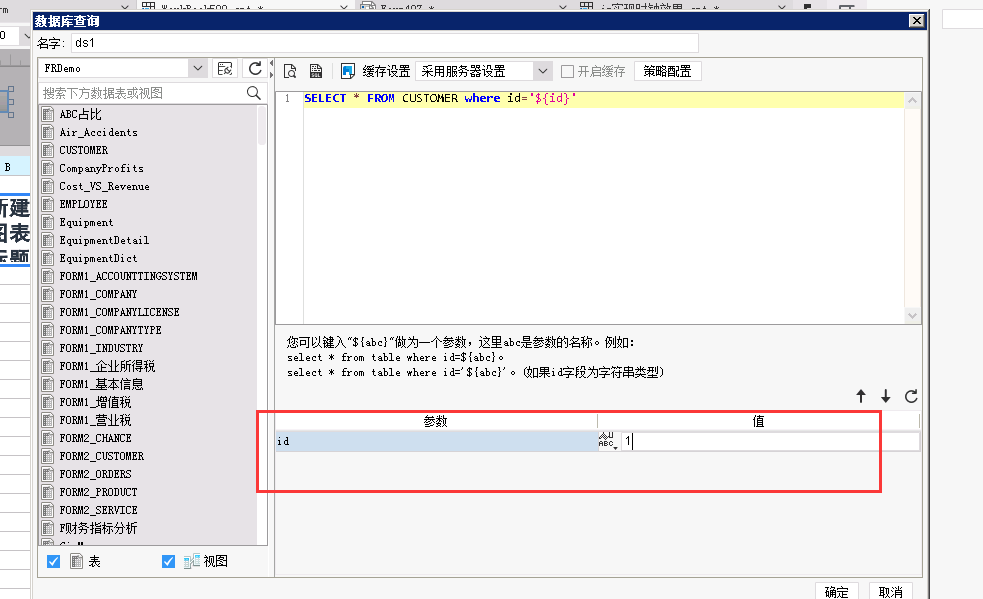Click the table icon beside Air_Accidents
The image size is (983, 599).
(x=48, y=132)
